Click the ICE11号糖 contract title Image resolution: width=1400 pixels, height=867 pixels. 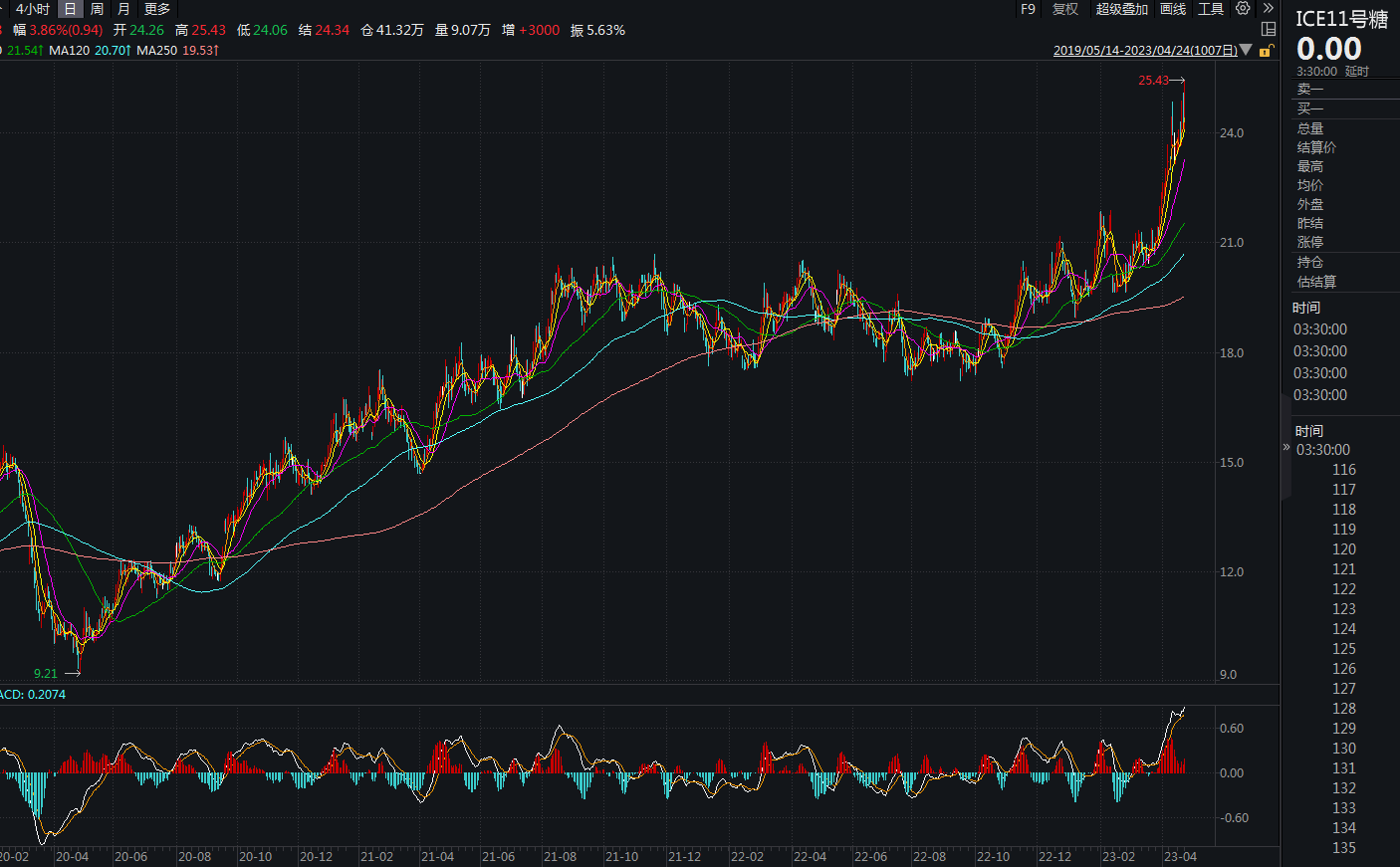(1341, 19)
